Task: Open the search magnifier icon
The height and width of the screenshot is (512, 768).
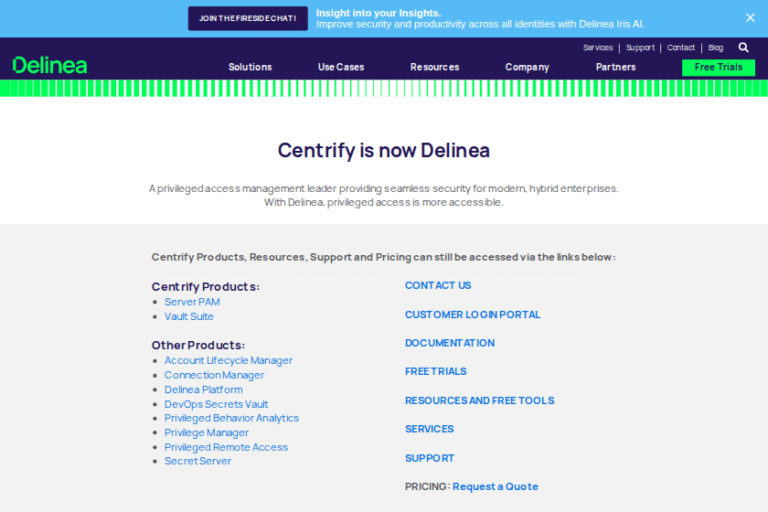Action: [744, 48]
